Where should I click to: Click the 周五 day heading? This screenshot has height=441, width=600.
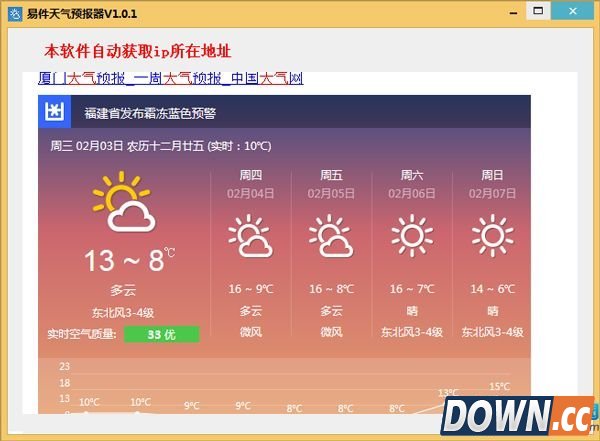pos(331,175)
